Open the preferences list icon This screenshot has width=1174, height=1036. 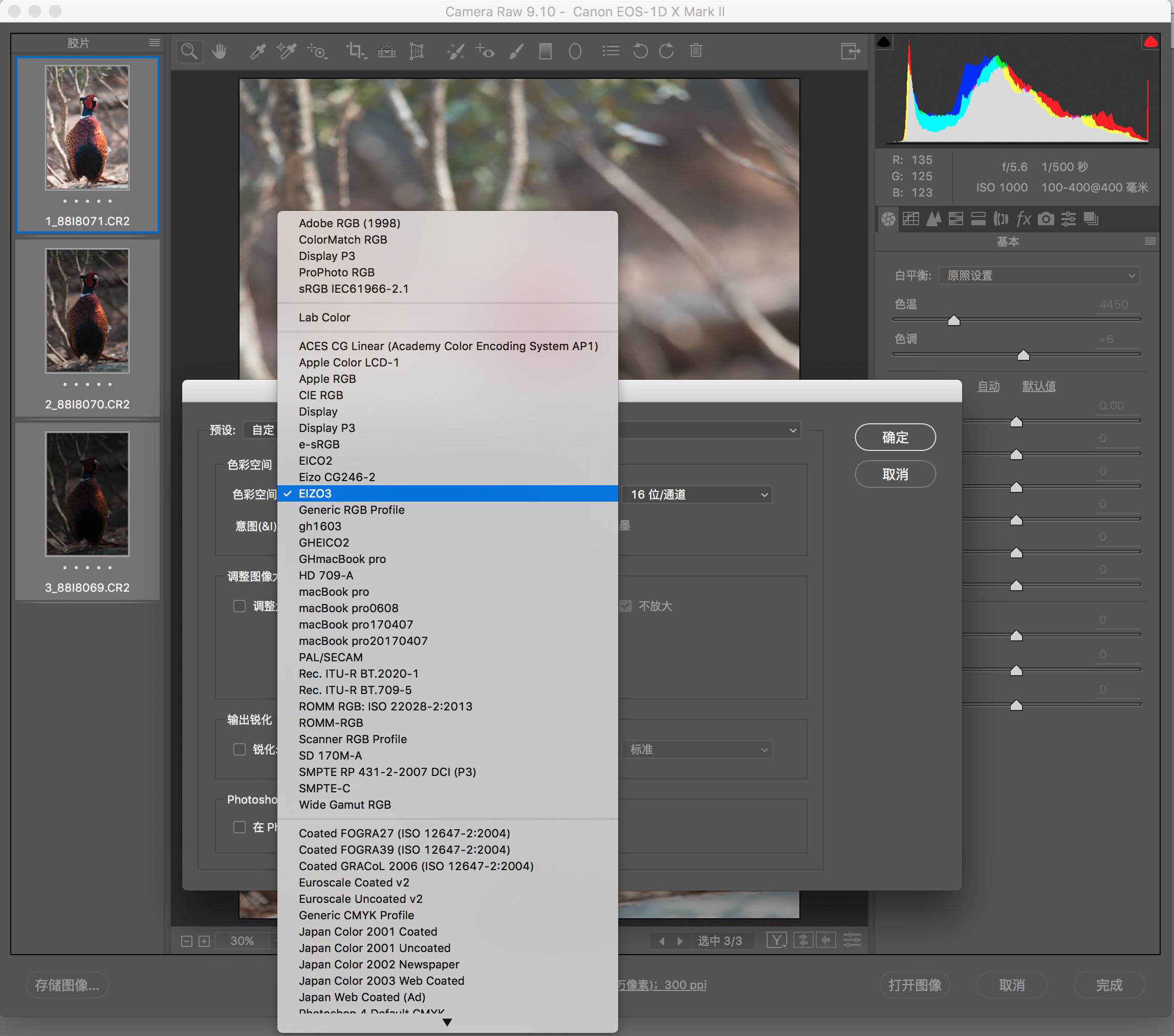[611, 51]
